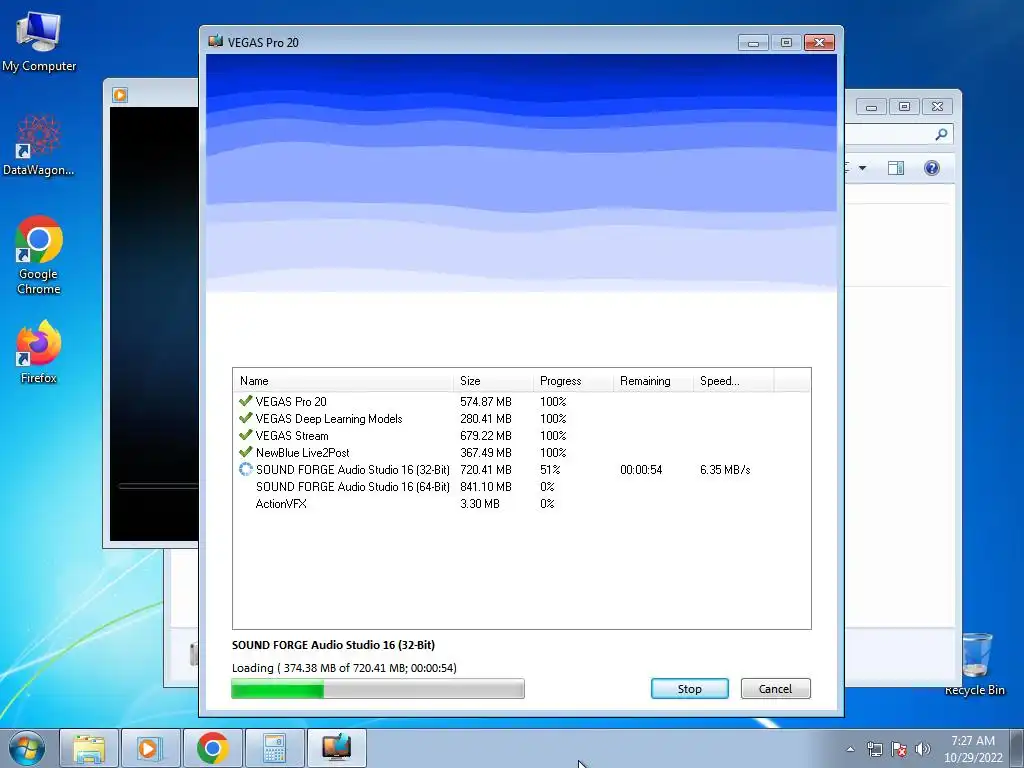
Task: Click the Name column header
Action: point(343,381)
